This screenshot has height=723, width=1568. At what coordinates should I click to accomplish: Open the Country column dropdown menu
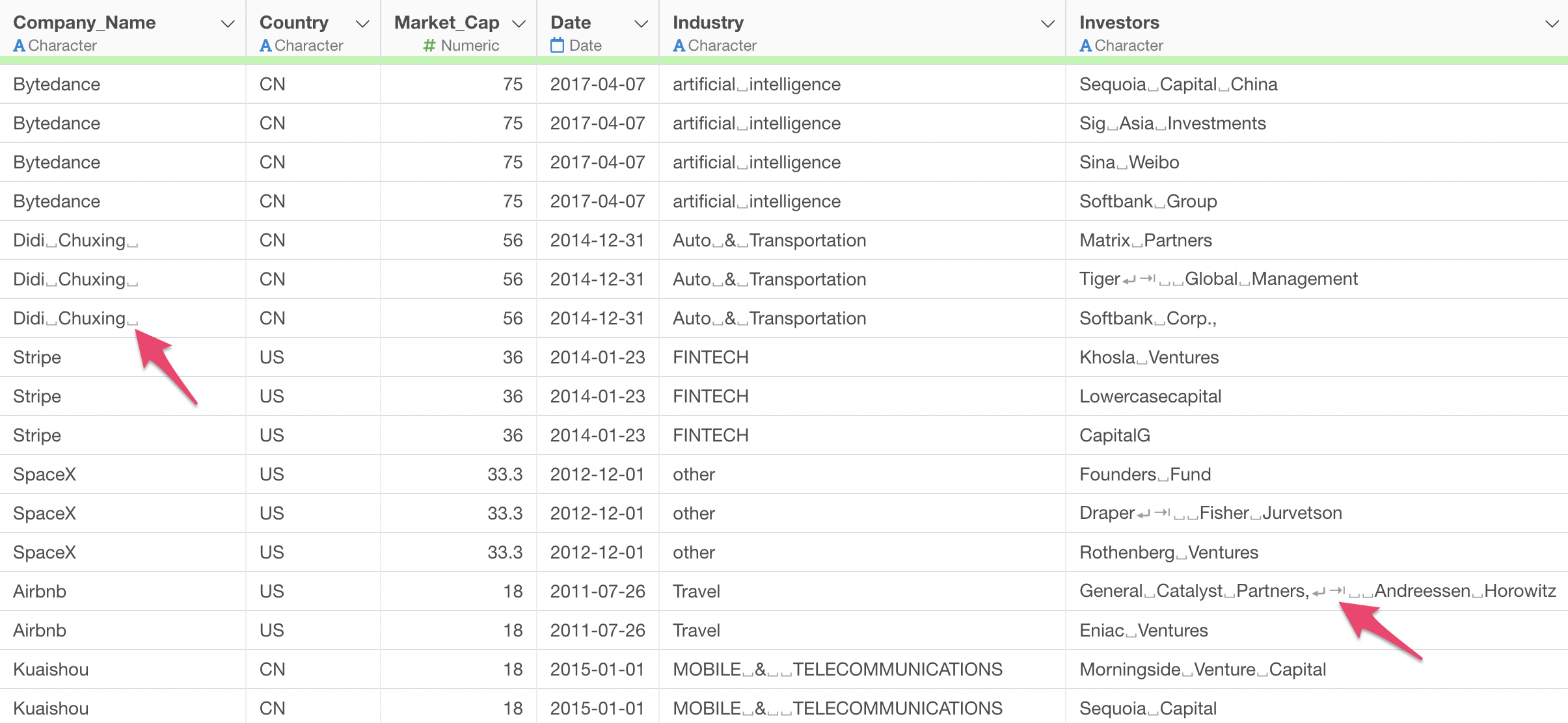362,24
